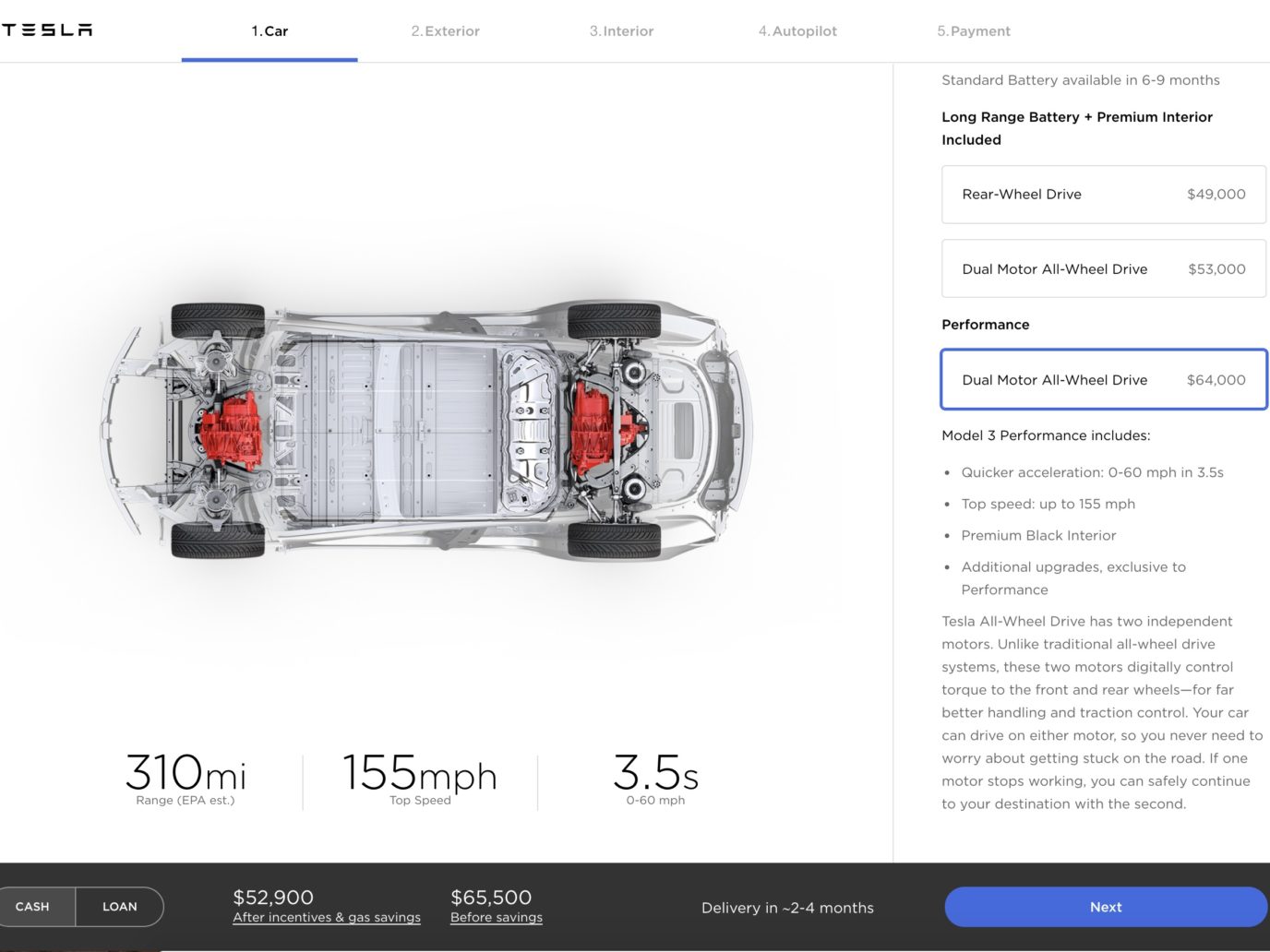Click the Delivery in ~2-4 months text
This screenshot has width=1270, height=952.
tap(787, 908)
